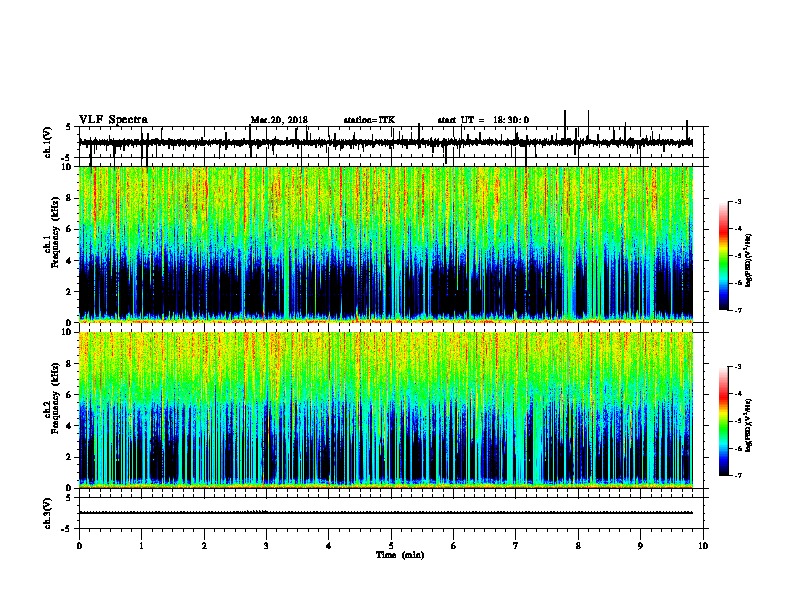The width and height of the screenshot is (792, 612).
Task: Click the "1" minute time axis label
Action: [x=142, y=546]
